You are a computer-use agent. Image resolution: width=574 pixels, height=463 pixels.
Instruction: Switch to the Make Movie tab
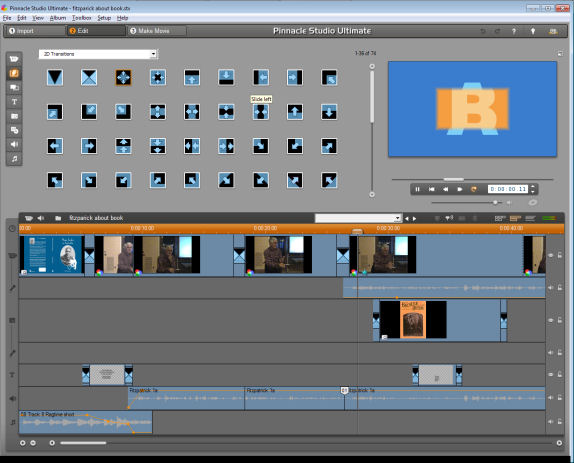pos(156,31)
